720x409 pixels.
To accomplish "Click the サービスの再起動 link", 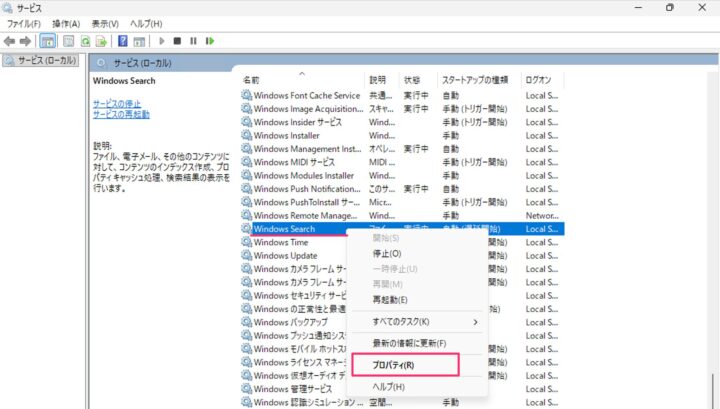I will point(121,114).
